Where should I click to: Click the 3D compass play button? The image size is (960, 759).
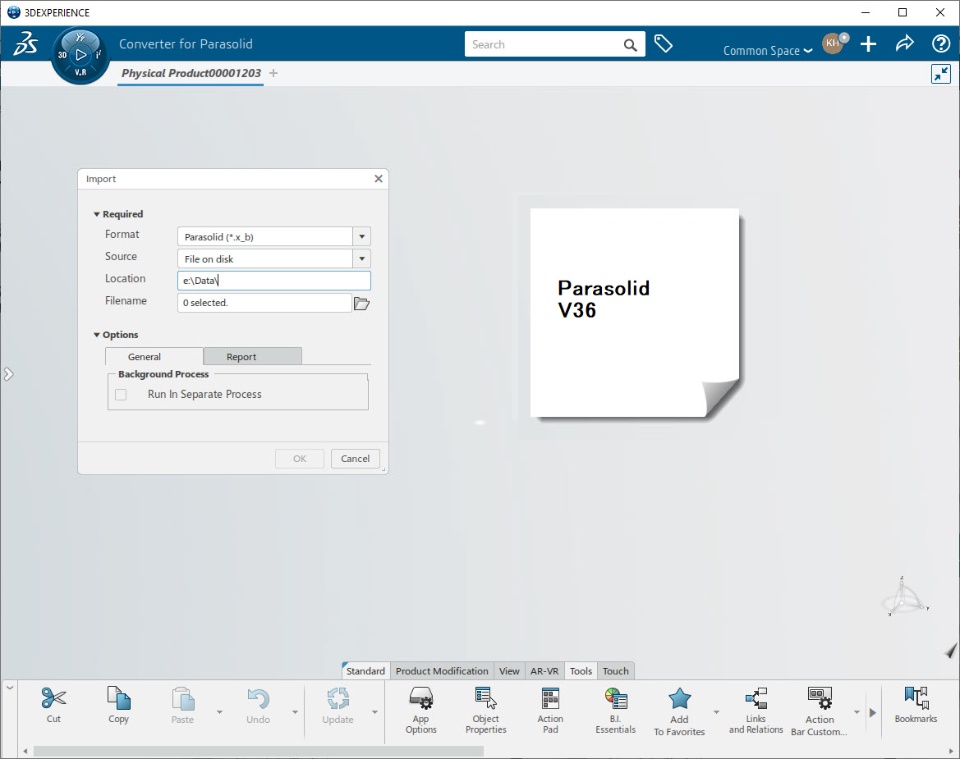tap(81, 54)
